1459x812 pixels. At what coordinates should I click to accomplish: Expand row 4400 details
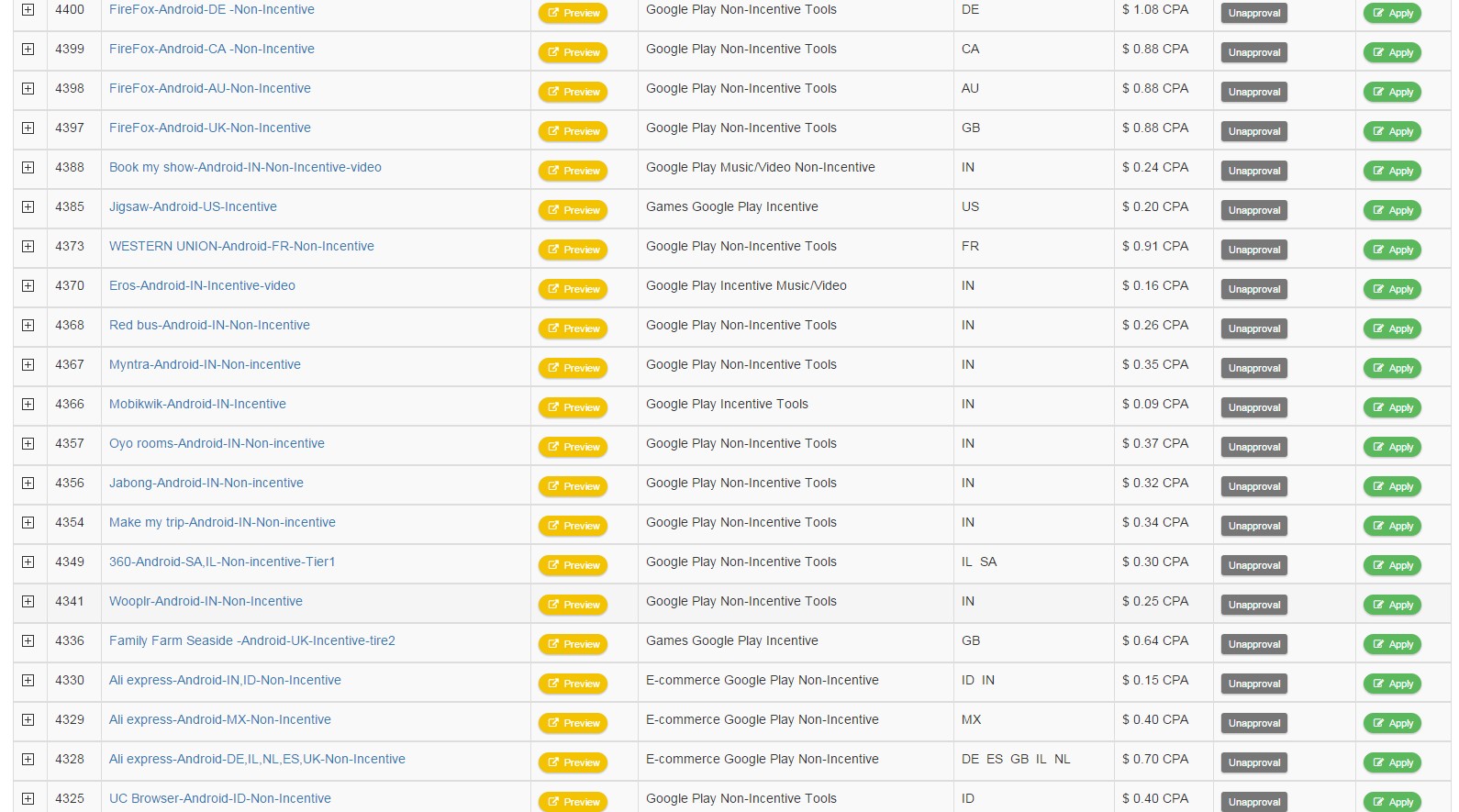click(28, 10)
